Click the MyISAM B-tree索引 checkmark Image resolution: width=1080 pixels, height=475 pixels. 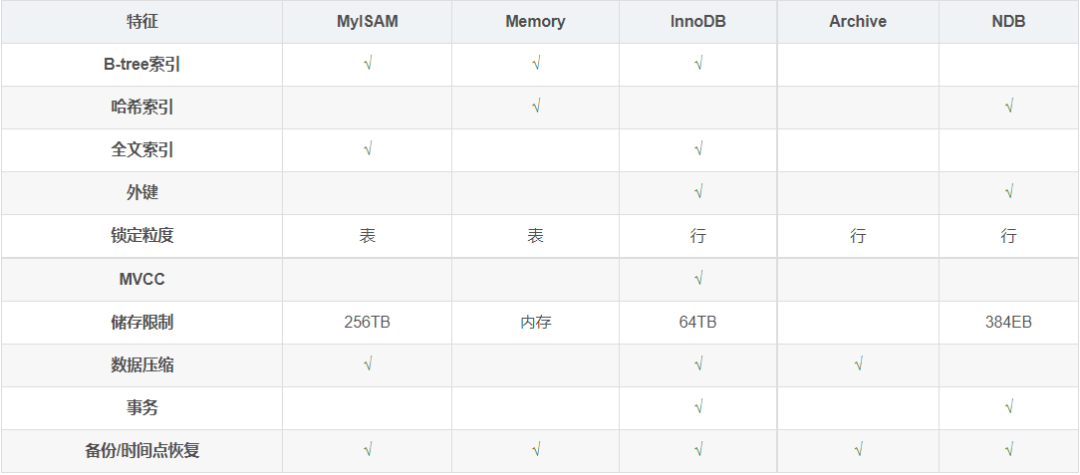368,64
